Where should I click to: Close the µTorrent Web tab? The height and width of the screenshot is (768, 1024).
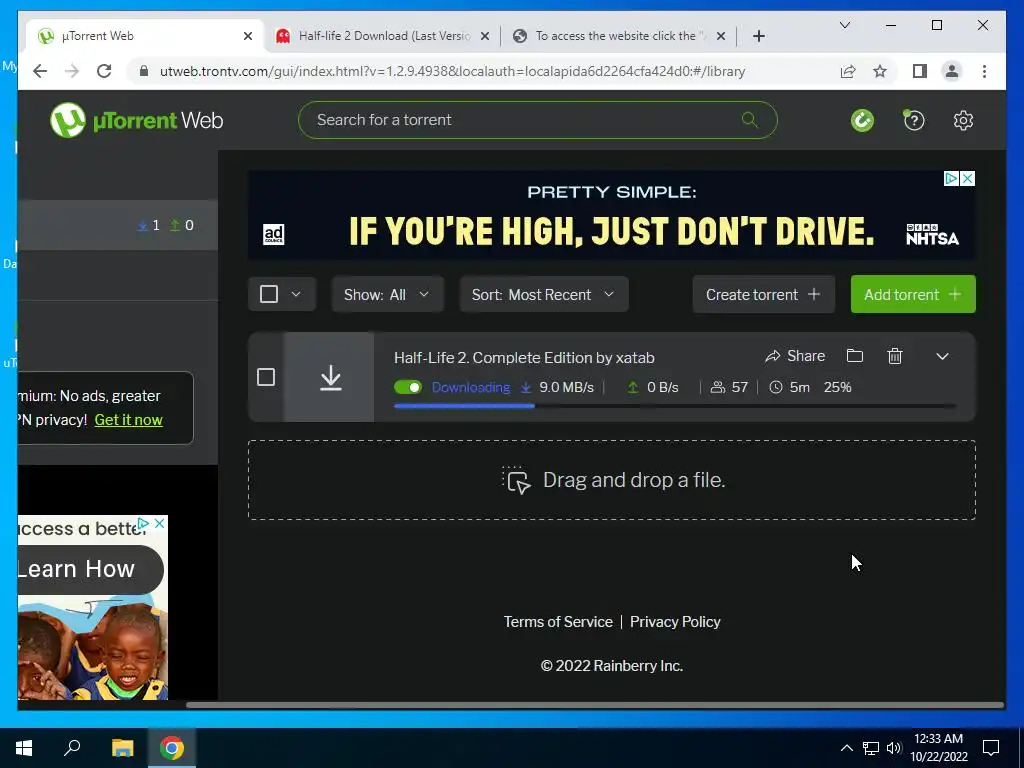tap(248, 36)
